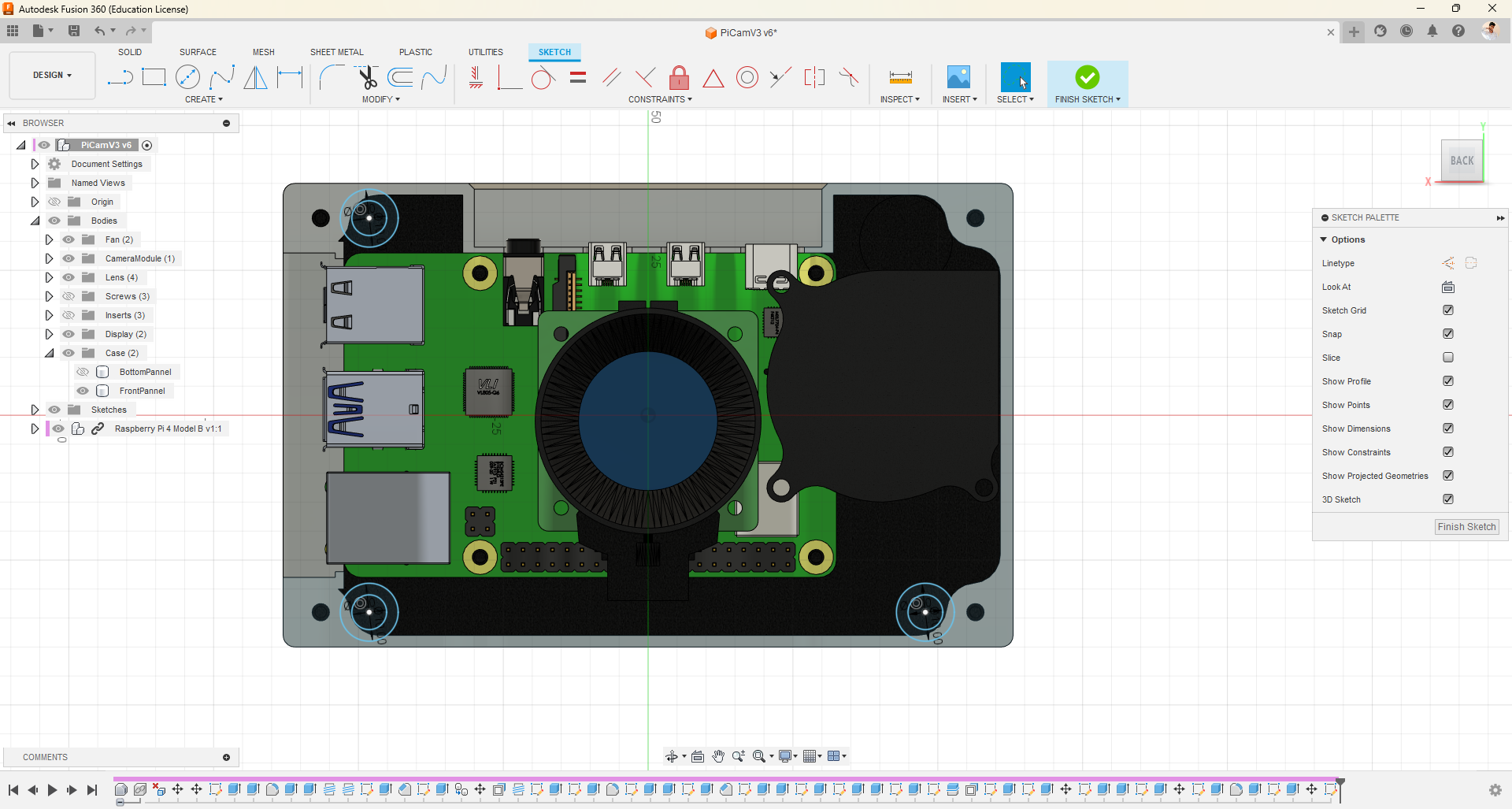Select the Line sketch tool
This screenshot has width=1512, height=809.
click(120, 77)
